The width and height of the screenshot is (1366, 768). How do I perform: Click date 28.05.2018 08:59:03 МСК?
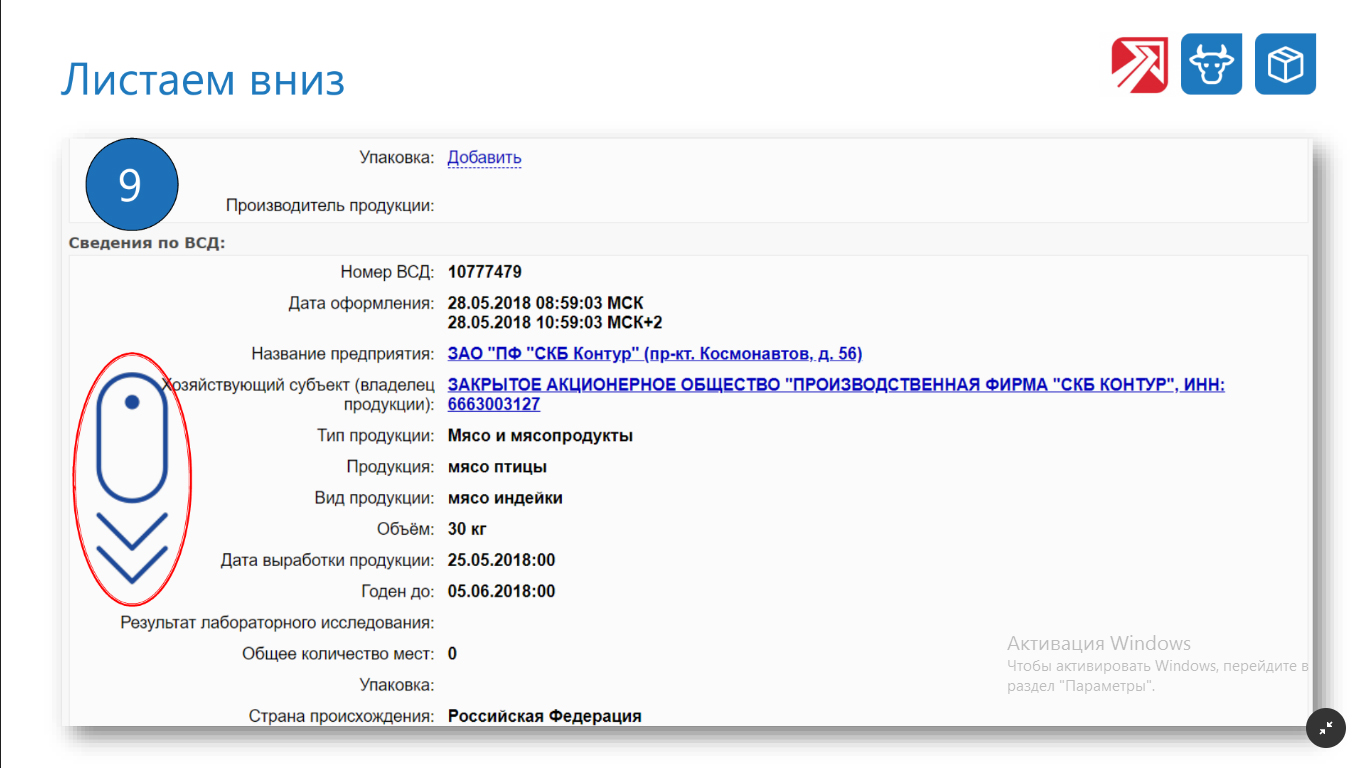(x=546, y=303)
